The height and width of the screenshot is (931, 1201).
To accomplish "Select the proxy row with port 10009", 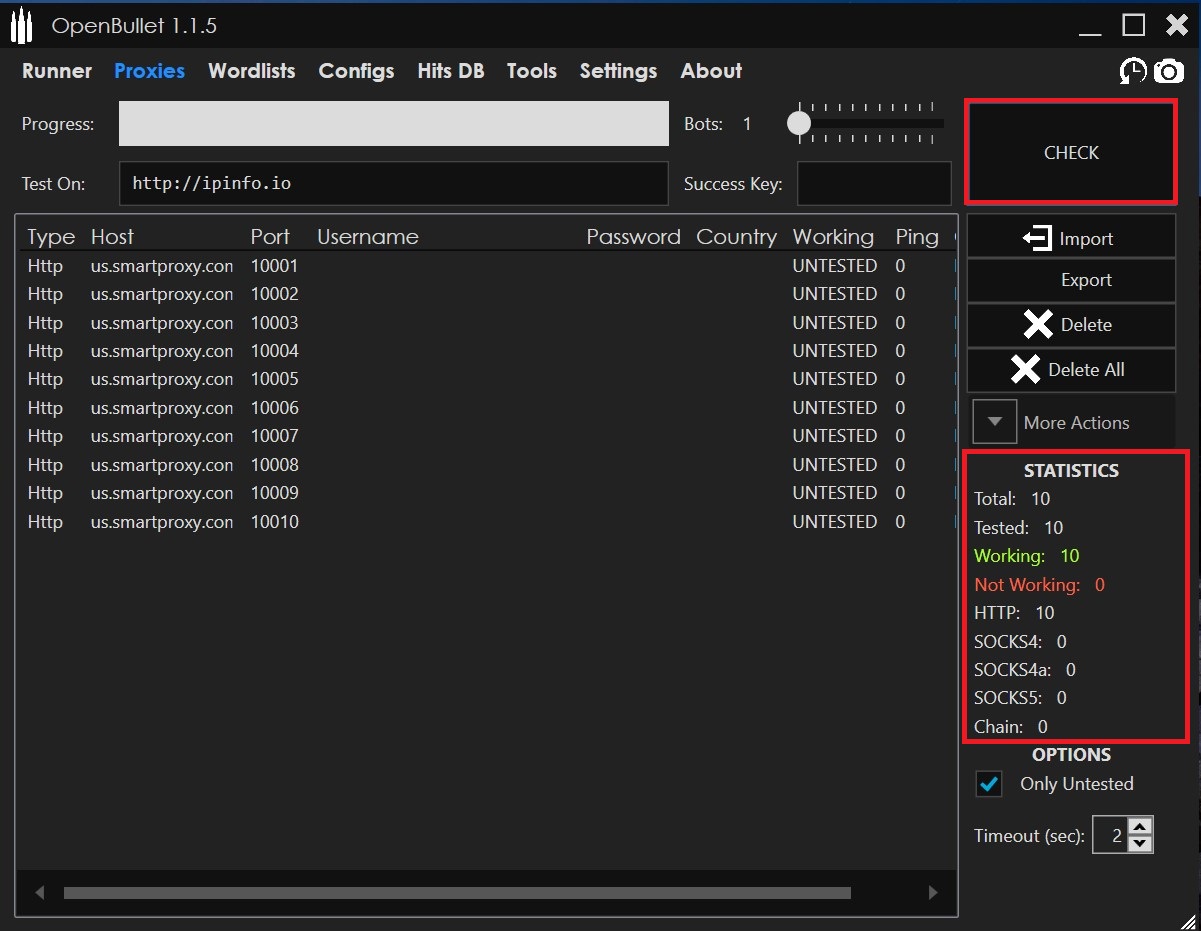I will pos(486,493).
